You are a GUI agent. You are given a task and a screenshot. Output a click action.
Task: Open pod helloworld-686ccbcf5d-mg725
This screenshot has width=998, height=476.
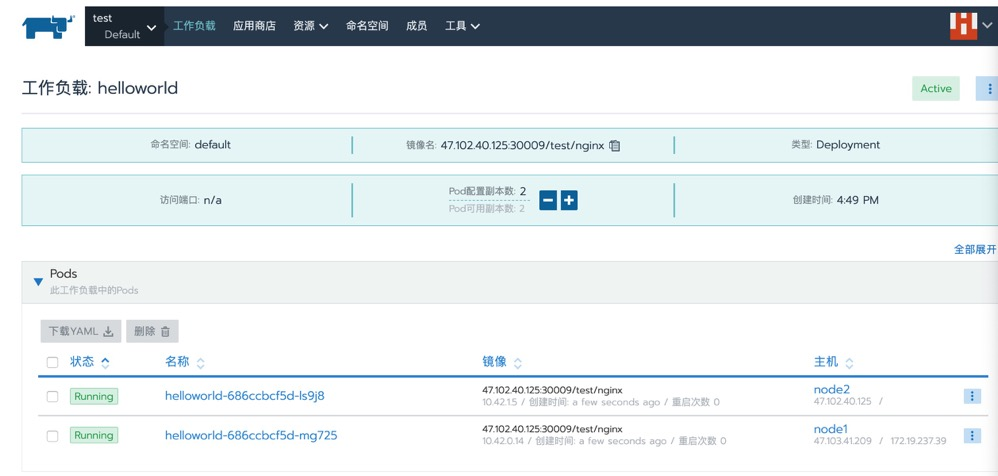[251, 435]
